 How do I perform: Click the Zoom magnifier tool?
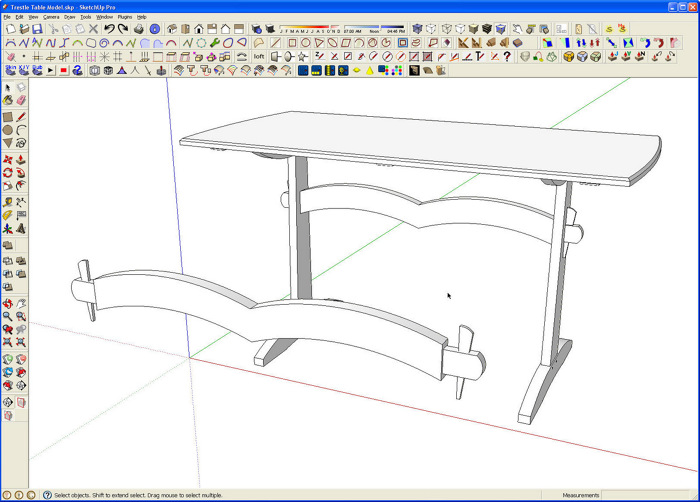point(8,317)
